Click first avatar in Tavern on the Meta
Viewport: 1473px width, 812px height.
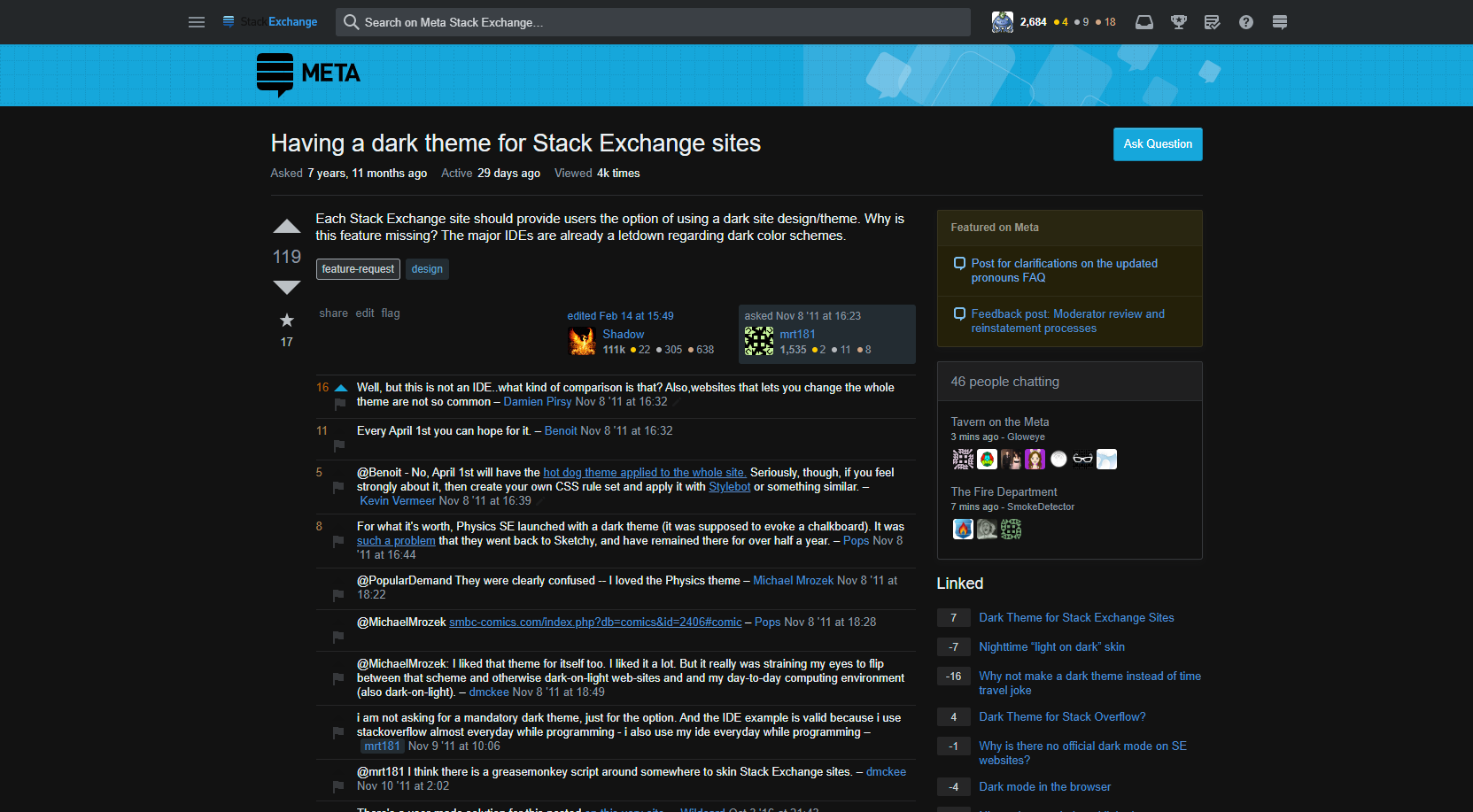963,459
